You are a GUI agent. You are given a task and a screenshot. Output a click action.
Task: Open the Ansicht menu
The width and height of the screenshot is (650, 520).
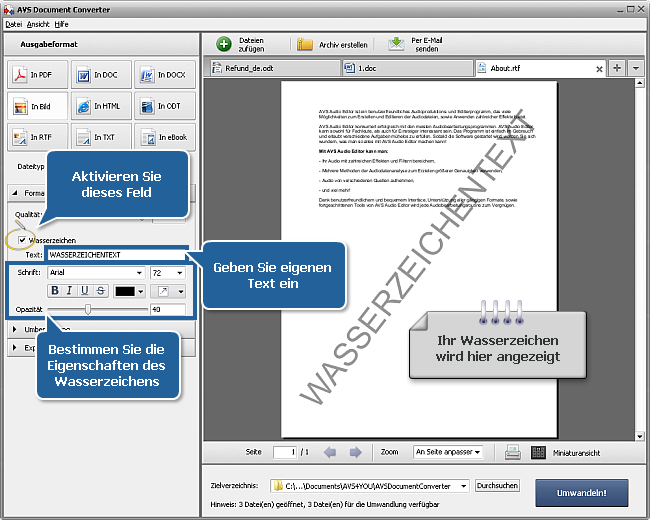pos(38,24)
